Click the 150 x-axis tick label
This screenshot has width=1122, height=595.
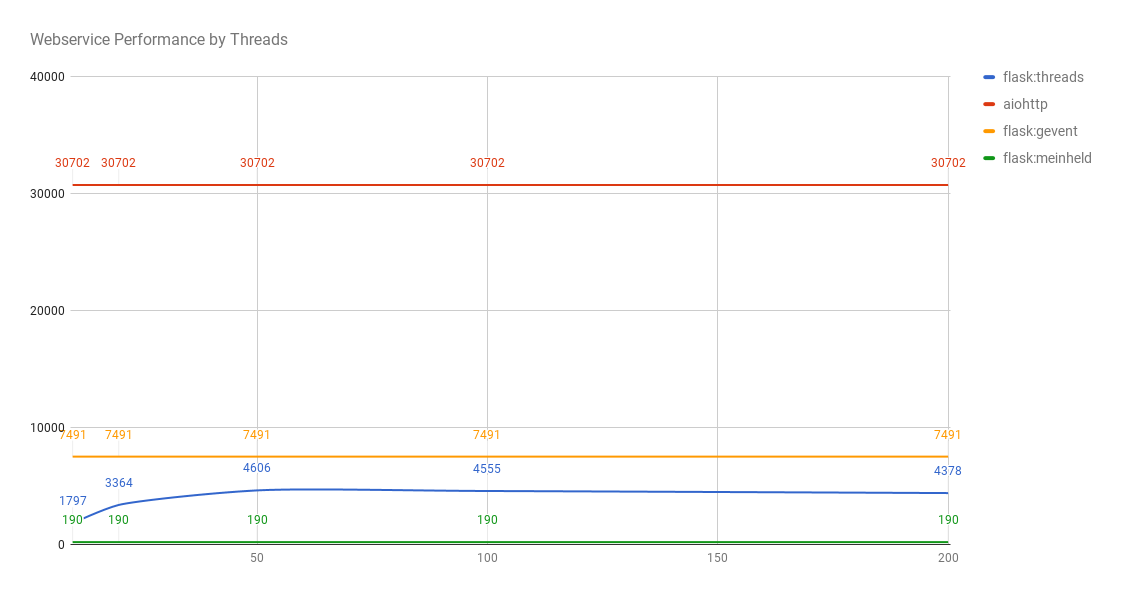(x=718, y=558)
